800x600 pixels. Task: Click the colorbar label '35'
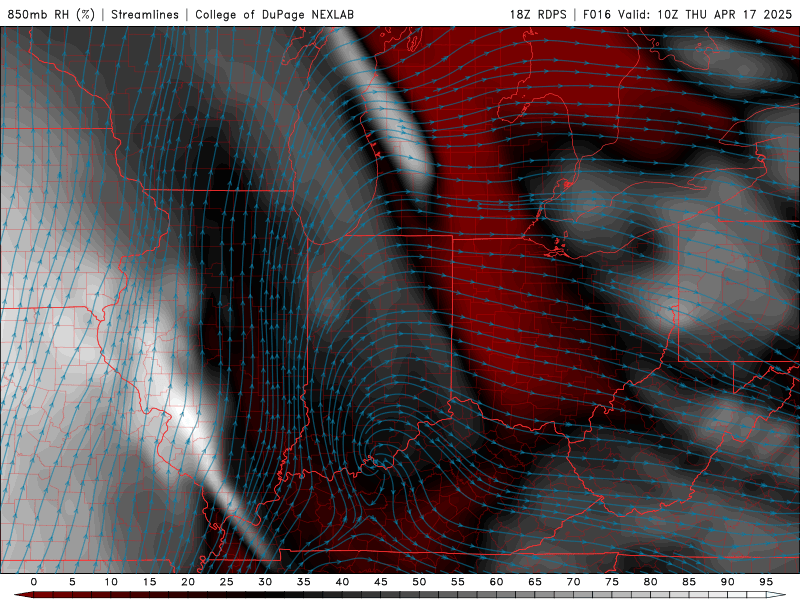tap(304, 582)
